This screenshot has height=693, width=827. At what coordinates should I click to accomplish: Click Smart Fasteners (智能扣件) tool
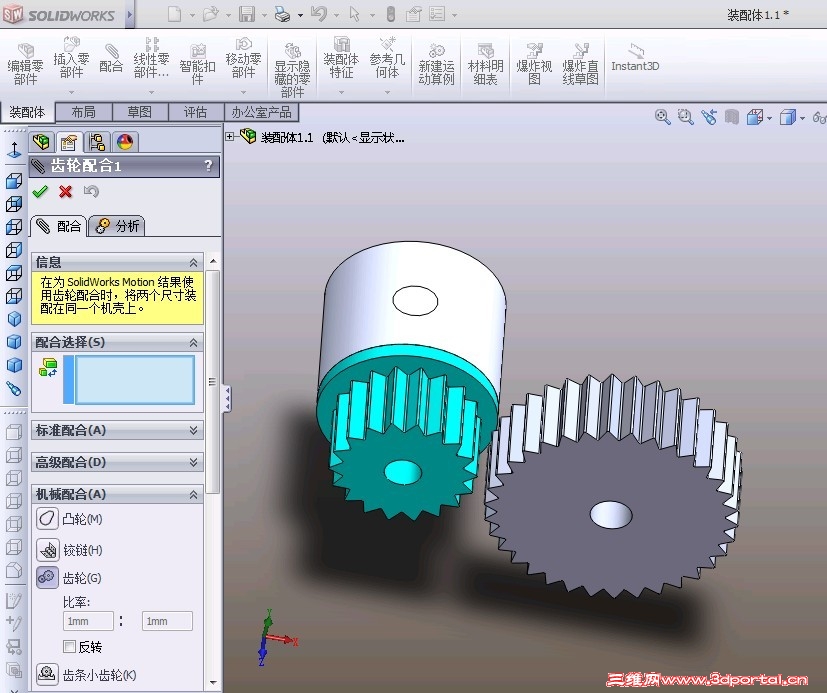[x=197, y=64]
